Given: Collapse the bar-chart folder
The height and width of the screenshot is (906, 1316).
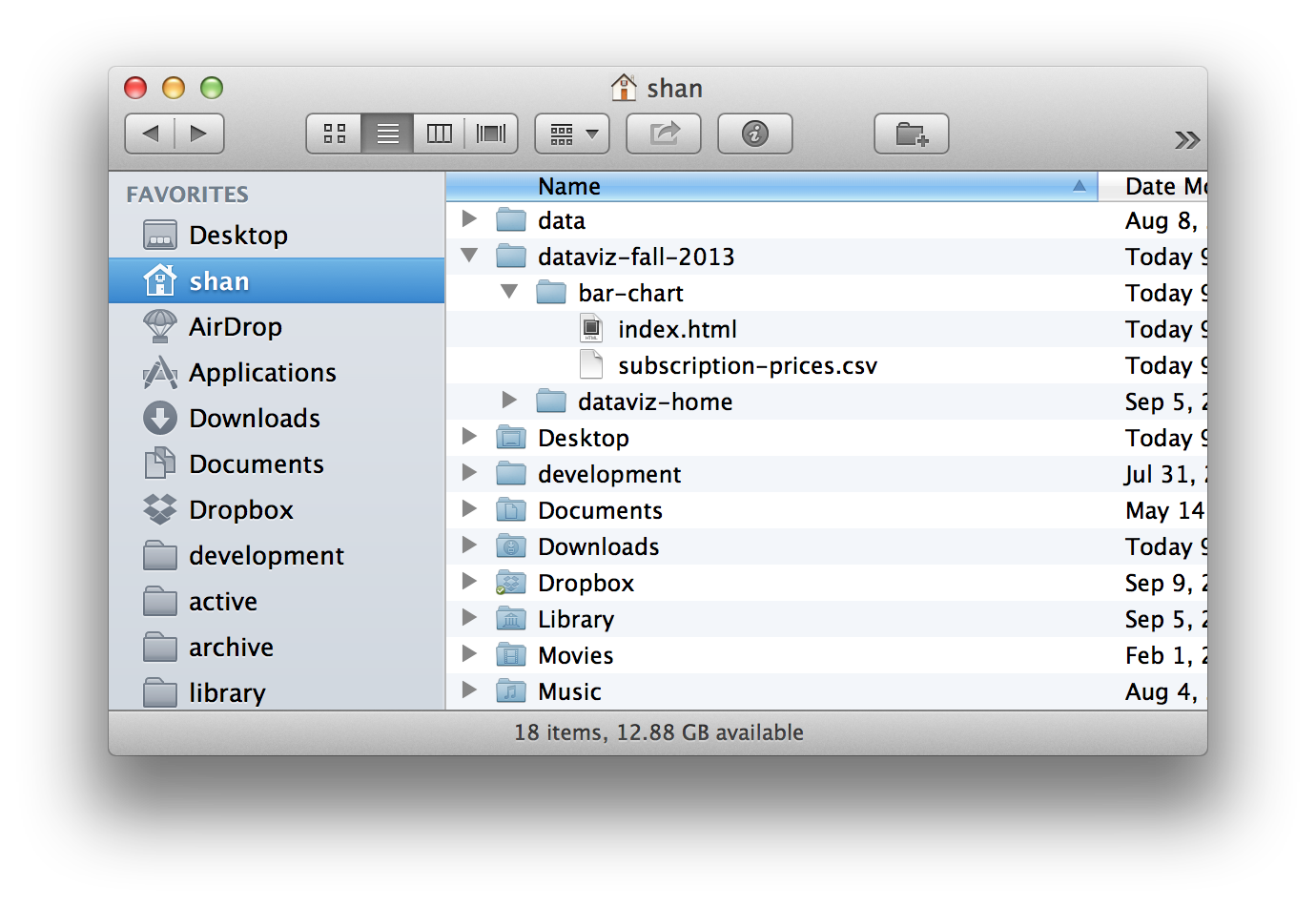Looking at the screenshot, I should pyautogui.click(x=509, y=292).
